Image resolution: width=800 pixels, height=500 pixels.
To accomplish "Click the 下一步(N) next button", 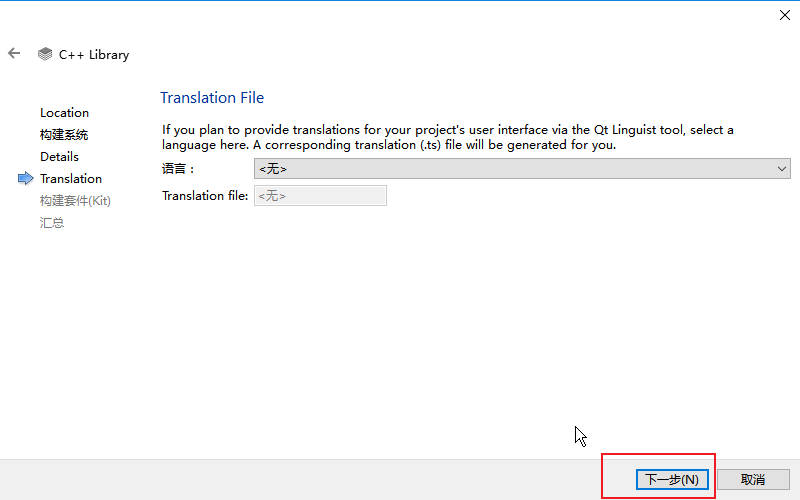I will click(x=672, y=480).
